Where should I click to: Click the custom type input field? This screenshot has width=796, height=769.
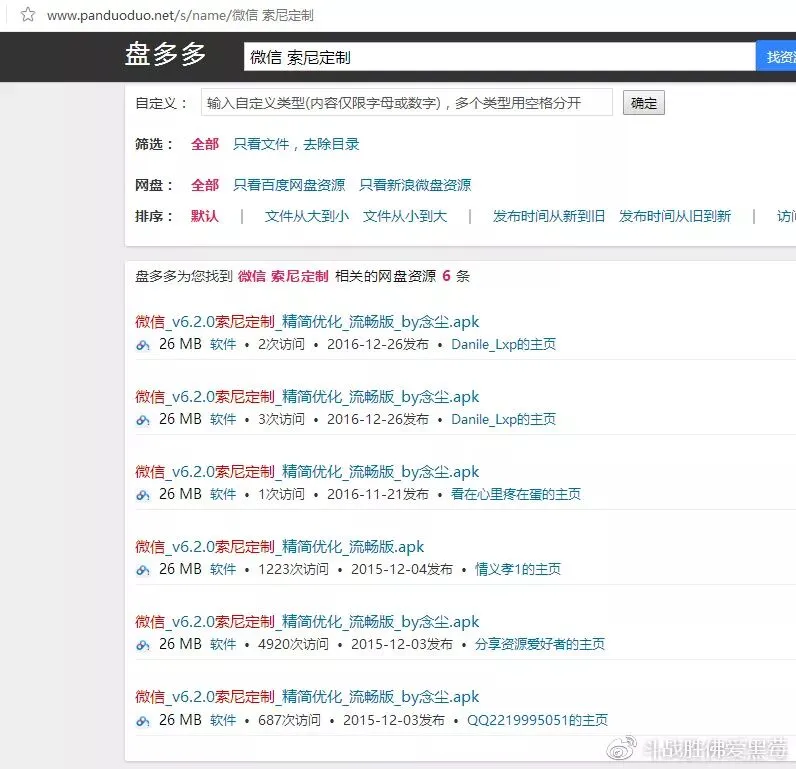pos(407,103)
